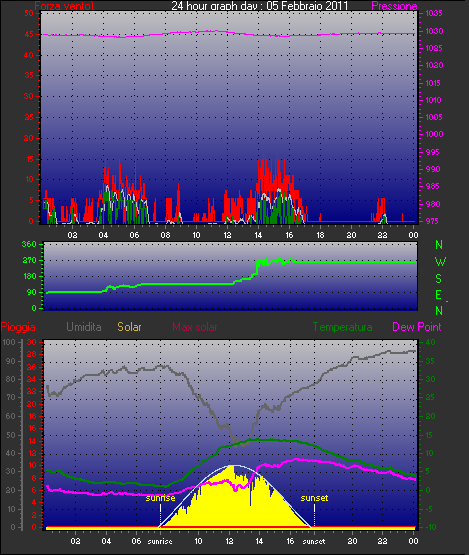
Task: Click the S compass label beside wind direction
Action: click(439, 279)
